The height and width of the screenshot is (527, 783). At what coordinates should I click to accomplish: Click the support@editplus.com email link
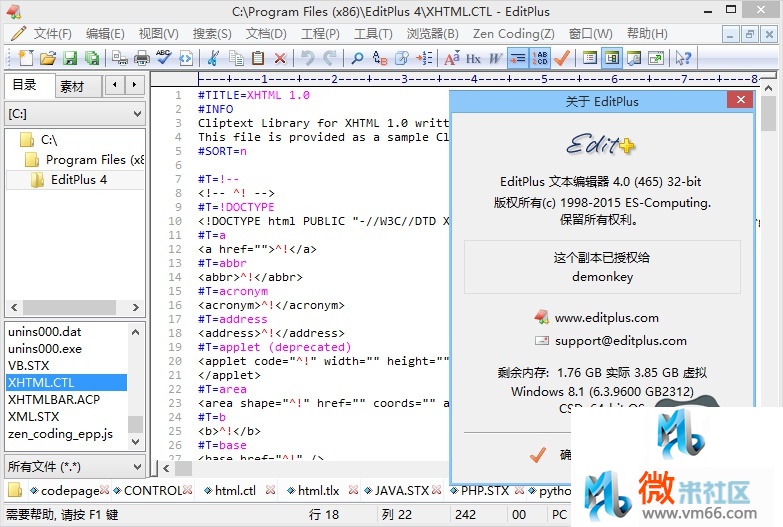tap(621, 341)
